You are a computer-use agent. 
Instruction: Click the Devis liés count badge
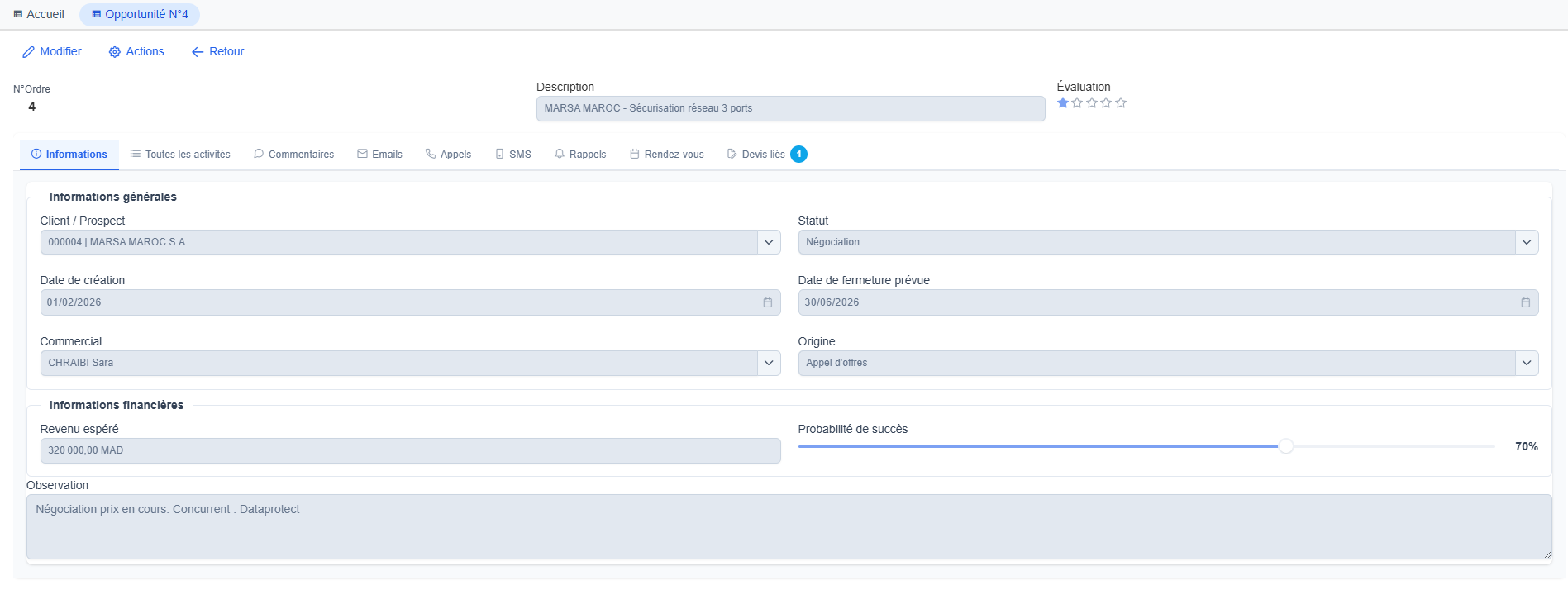pos(798,155)
